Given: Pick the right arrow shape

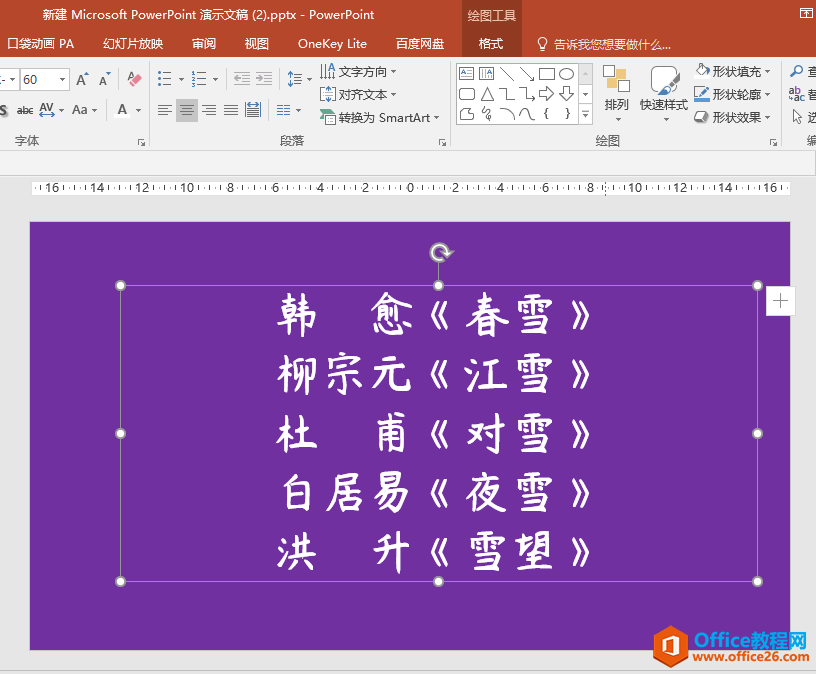Looking at the screenshot, I should [546, 94].
